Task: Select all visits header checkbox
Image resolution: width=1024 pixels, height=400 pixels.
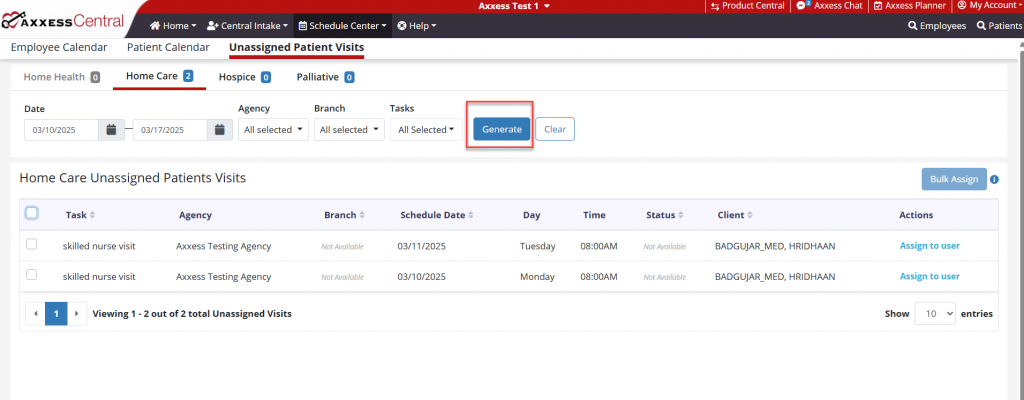Action: [x=31, y=213]
